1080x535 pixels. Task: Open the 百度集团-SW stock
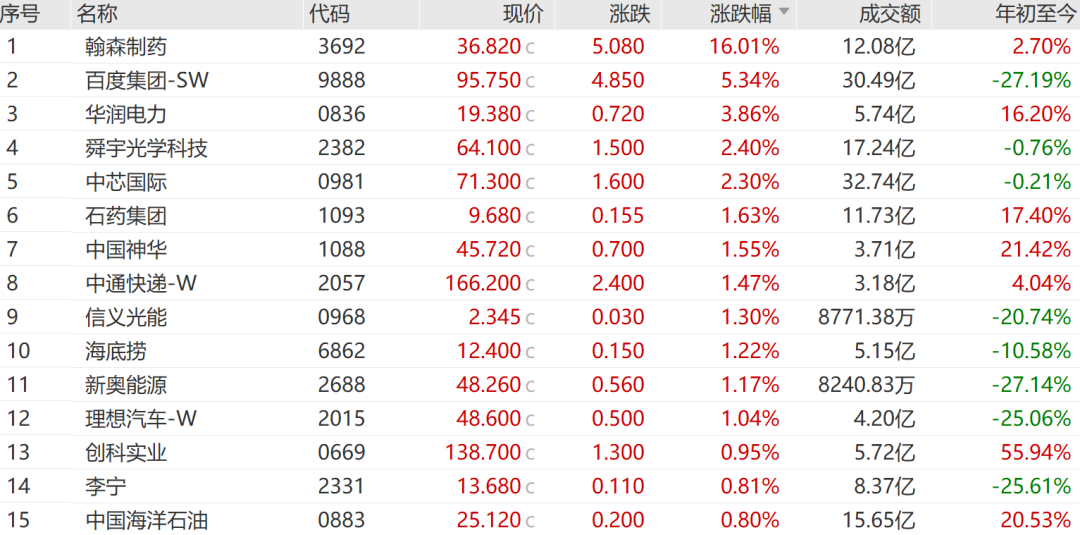tap(540, 80)
